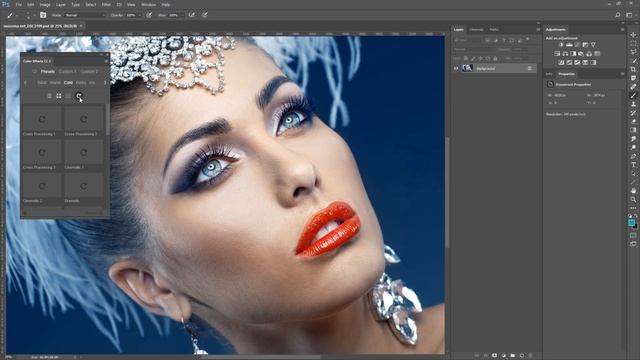
Task: Open the brush Opacity dropdown
Action: [x=139, y=15]
